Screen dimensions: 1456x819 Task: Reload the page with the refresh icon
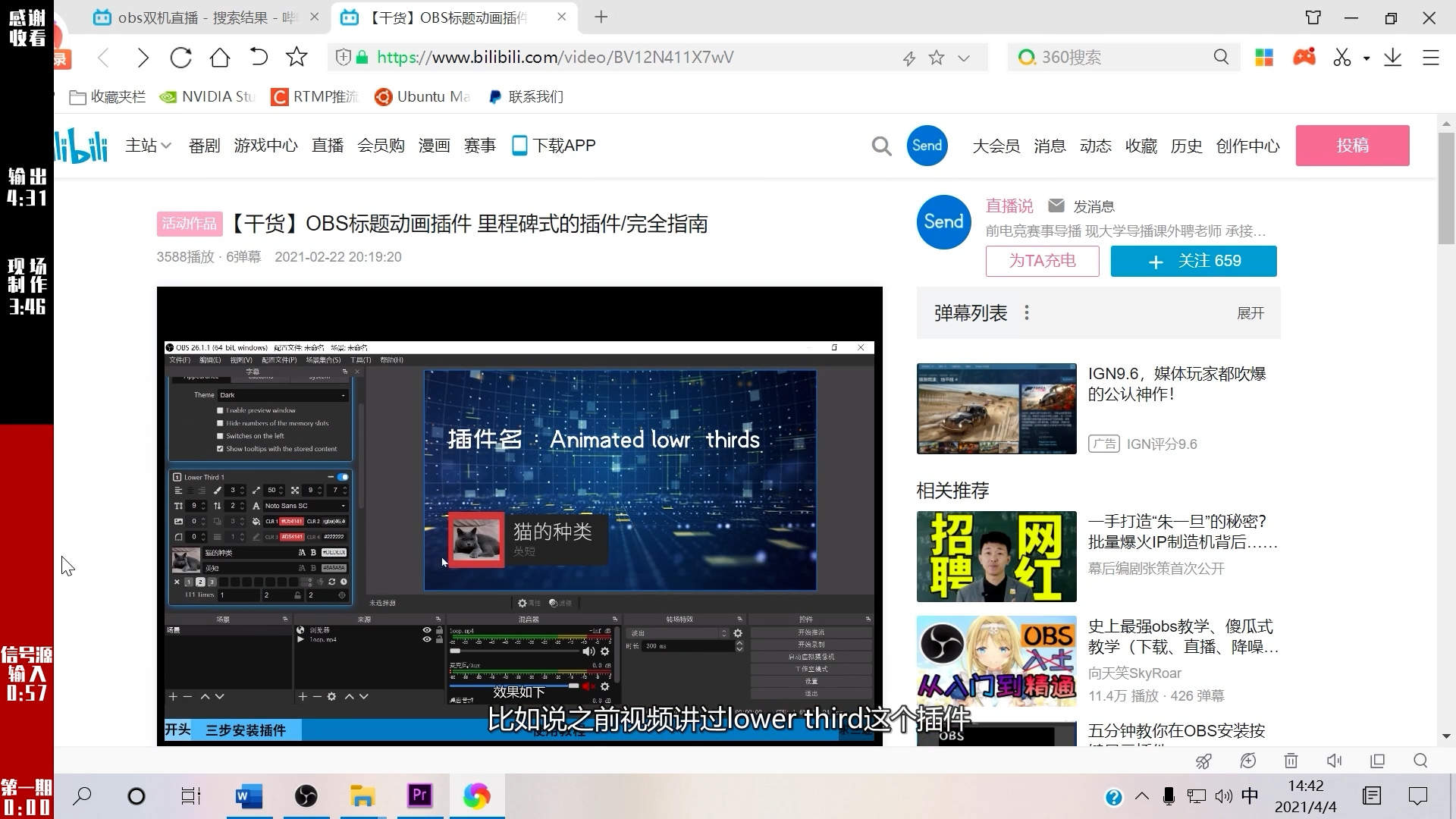click(180, 57)
